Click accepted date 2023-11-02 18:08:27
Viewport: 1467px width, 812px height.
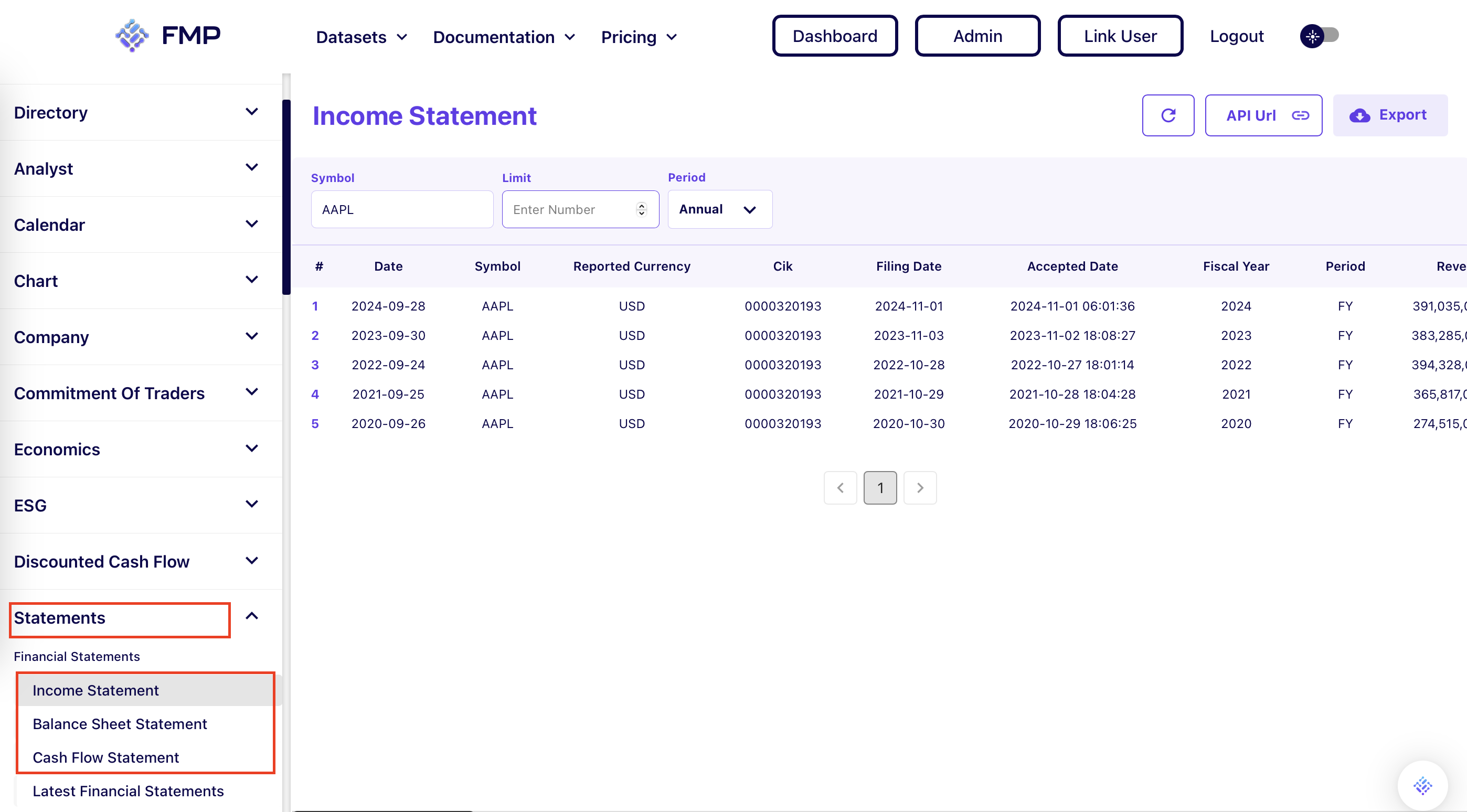pyautogui.click(x=1072, y=335)
